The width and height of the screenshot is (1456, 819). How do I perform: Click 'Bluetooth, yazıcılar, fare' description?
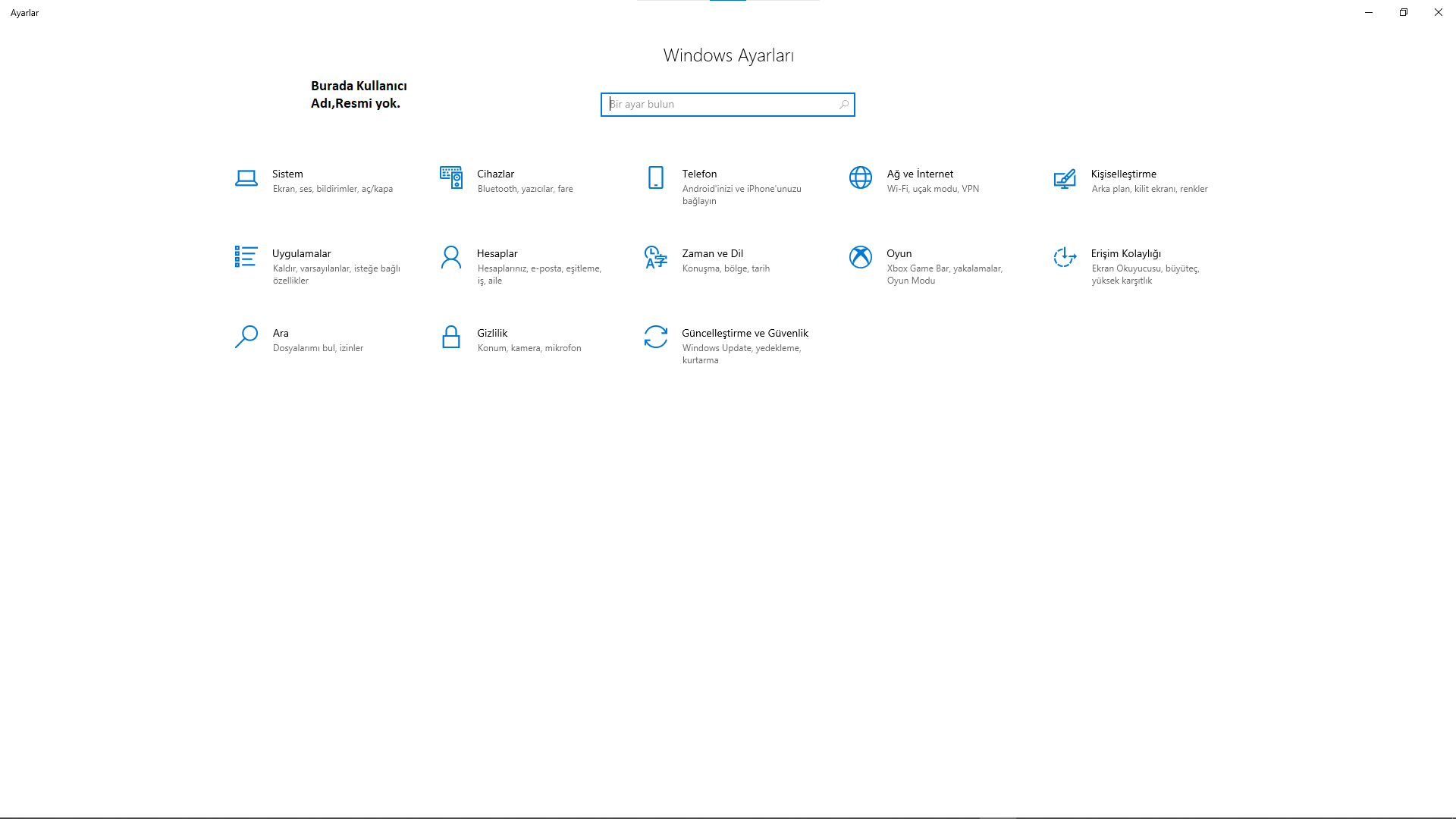(526, 189)
